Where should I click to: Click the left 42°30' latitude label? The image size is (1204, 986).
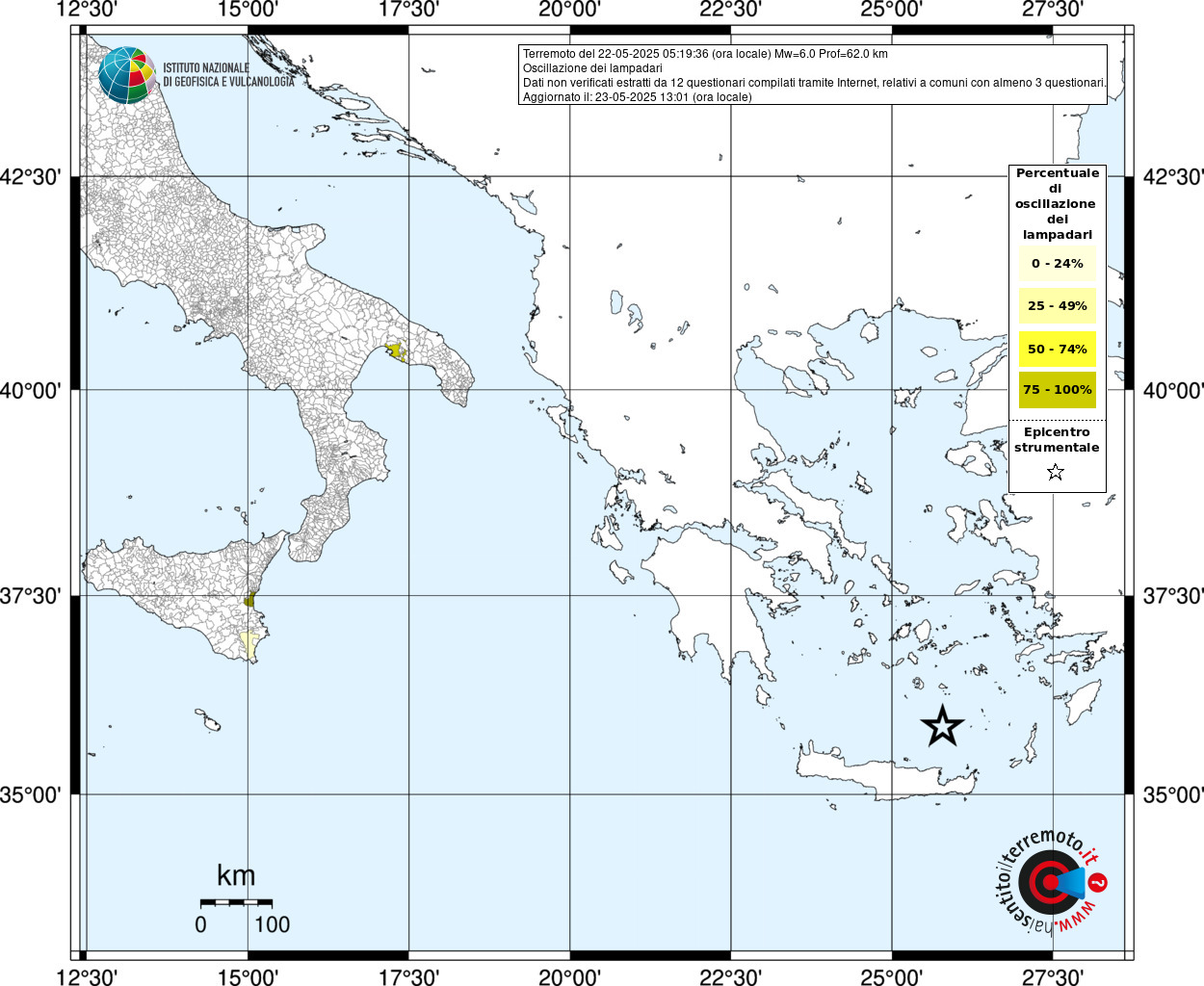tap(30, 177)
